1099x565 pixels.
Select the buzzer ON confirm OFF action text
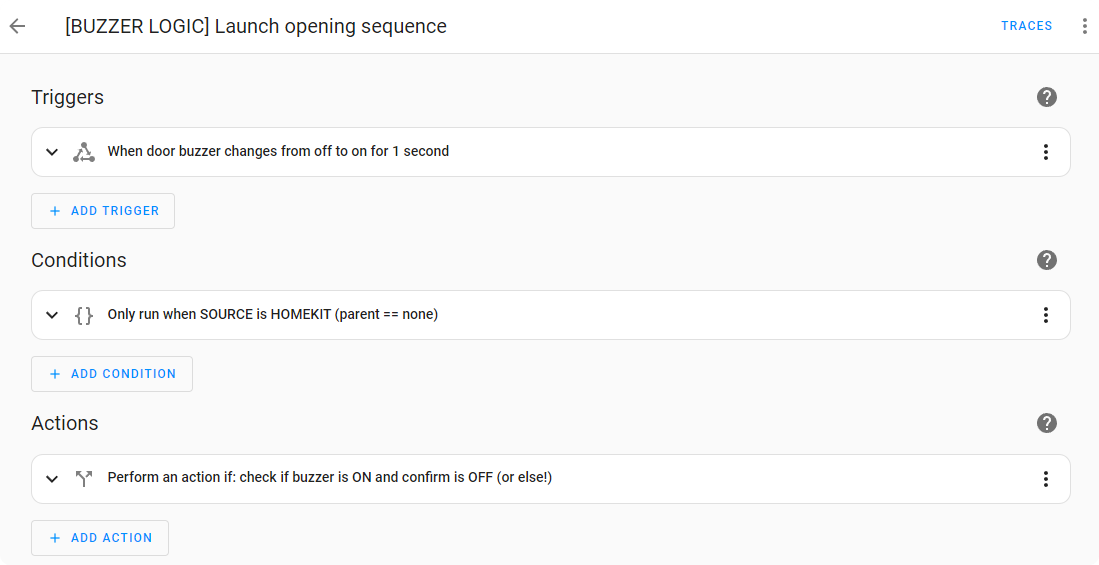point(330,478)
